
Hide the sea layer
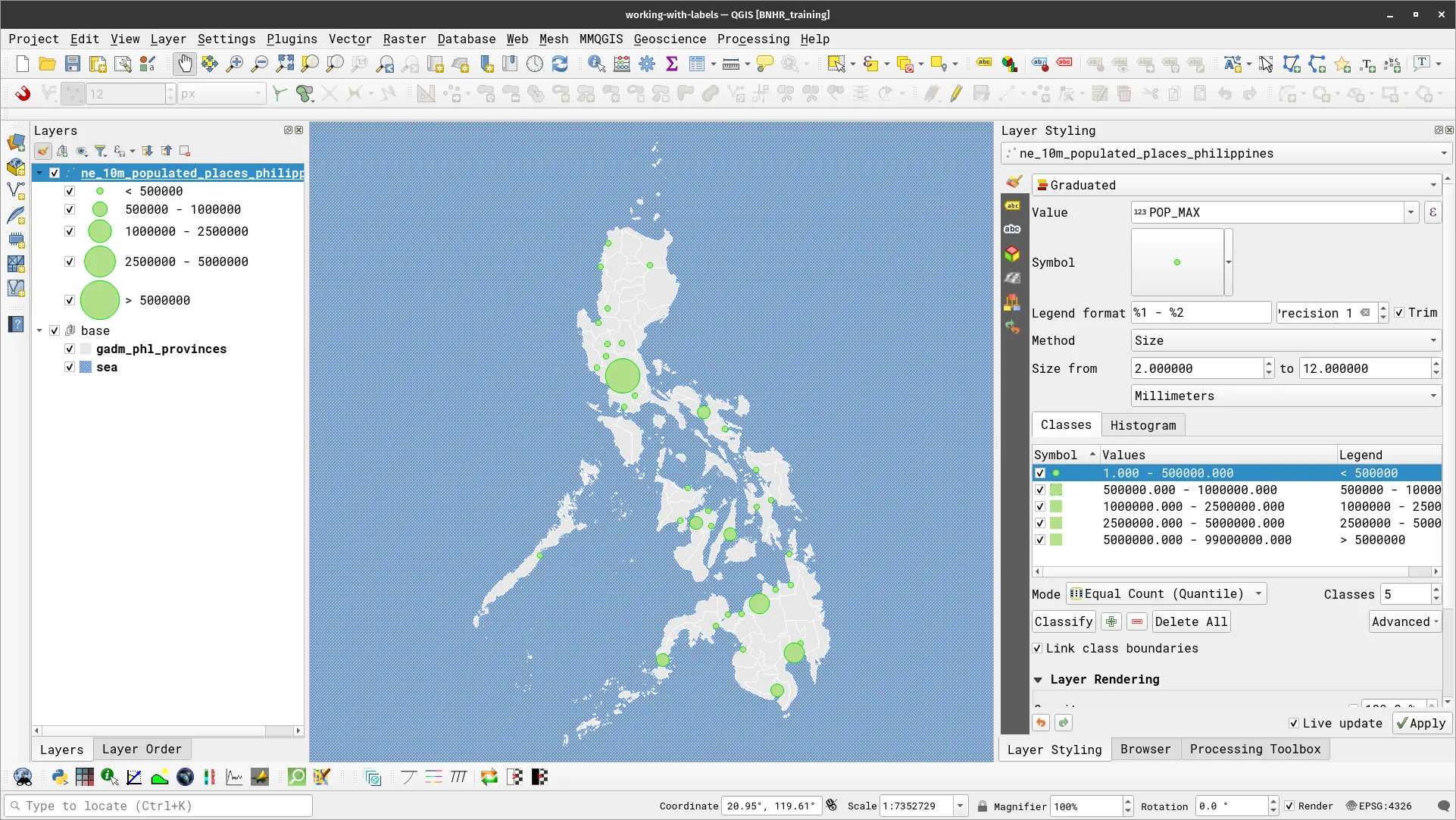(x=69, y=367)
